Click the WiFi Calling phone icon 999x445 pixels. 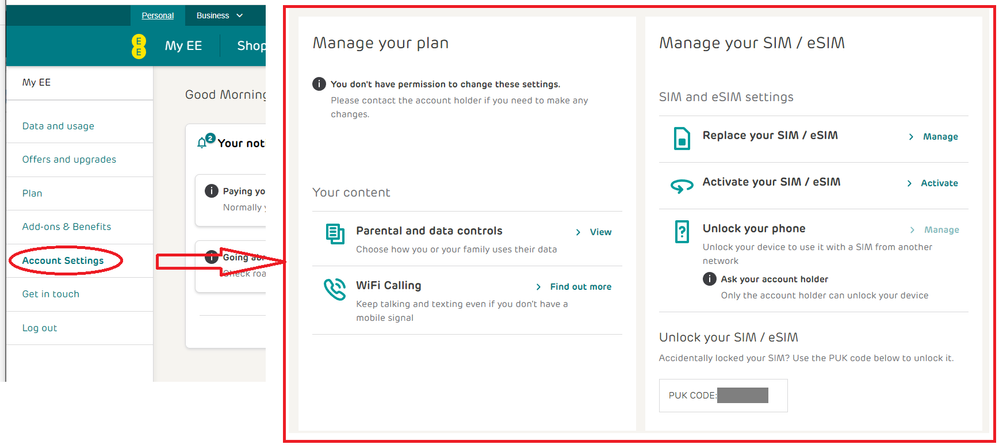coord(334,289)
